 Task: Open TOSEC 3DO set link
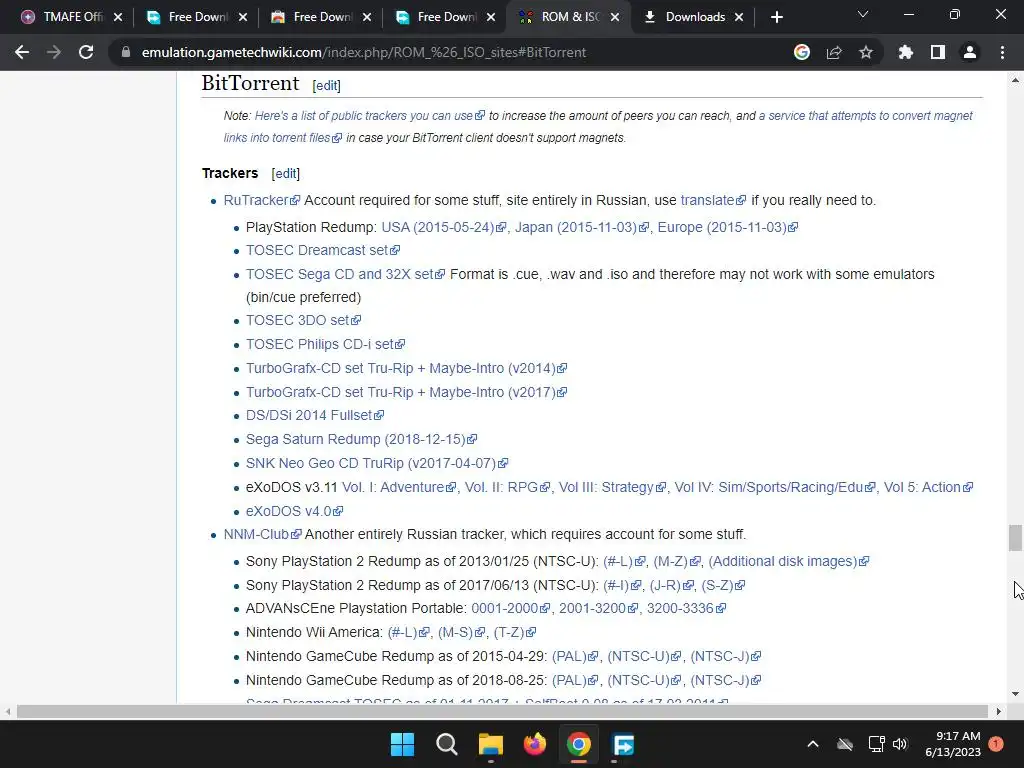point(303,321)
